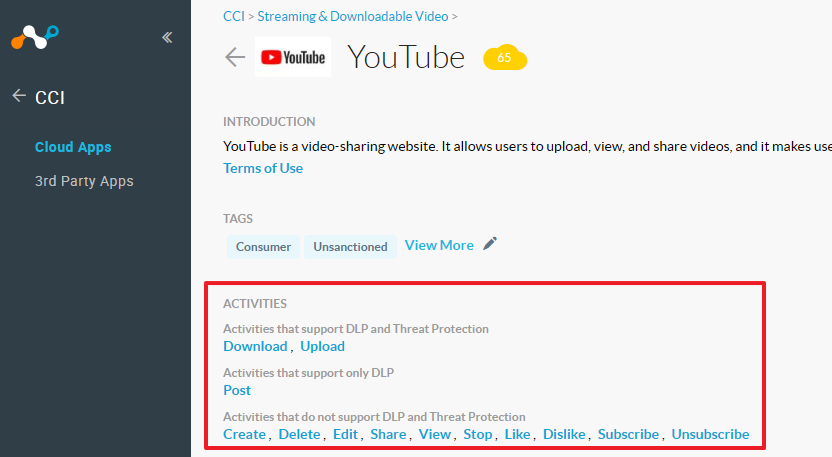Select the Unsanctioned tag

[x=350, y=247]
